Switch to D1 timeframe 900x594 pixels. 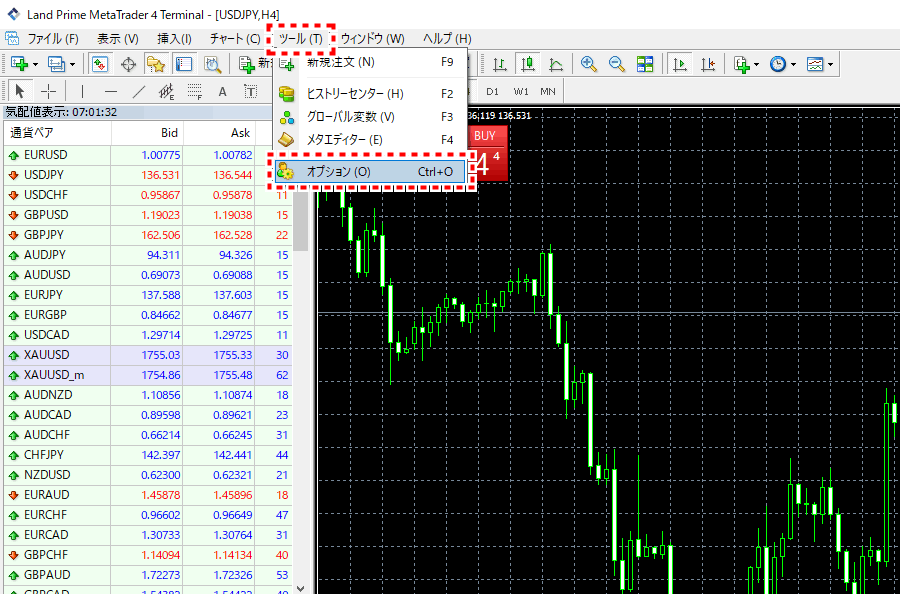(x=492, y=92)
